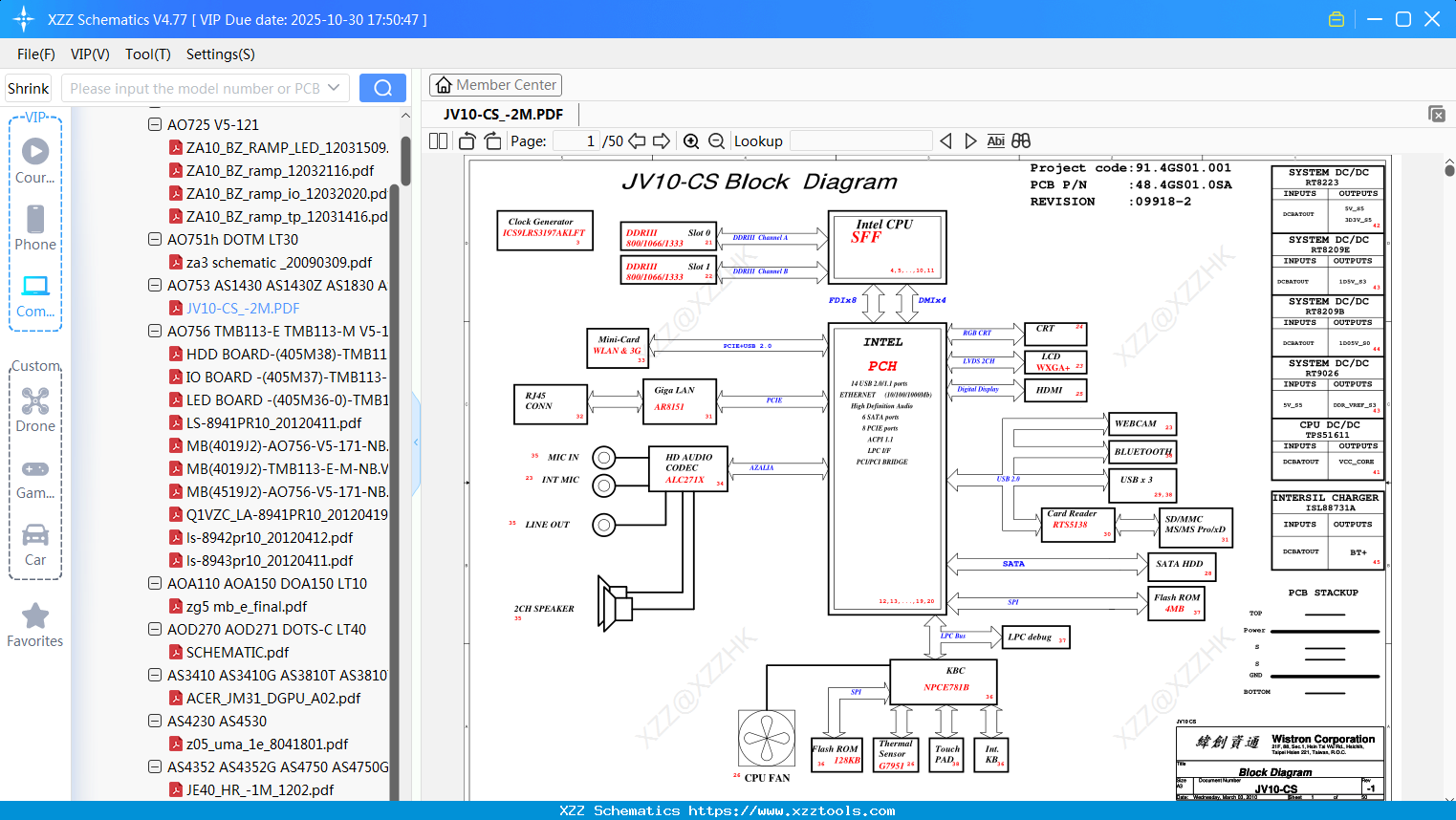Image resolution: width=1456 pixels, height=820 pixels.
Task: Open the Car category
Action: pyautogui.click(x=35, y=544)
